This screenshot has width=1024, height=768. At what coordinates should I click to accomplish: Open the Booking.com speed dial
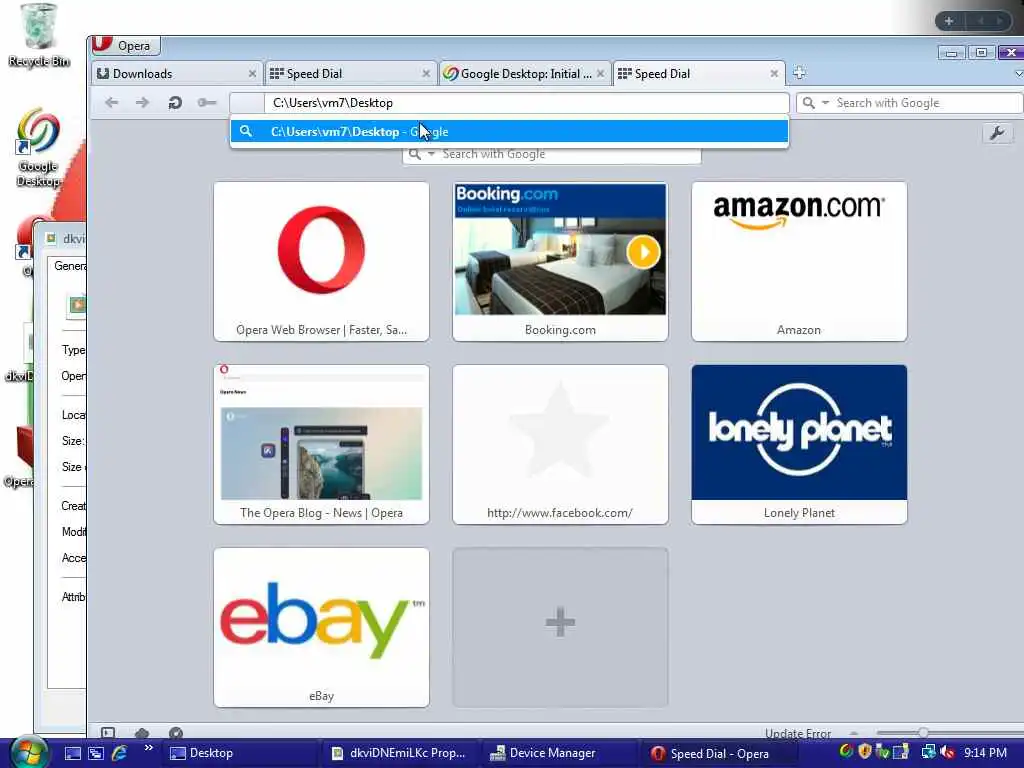click(x=560, y=261)
